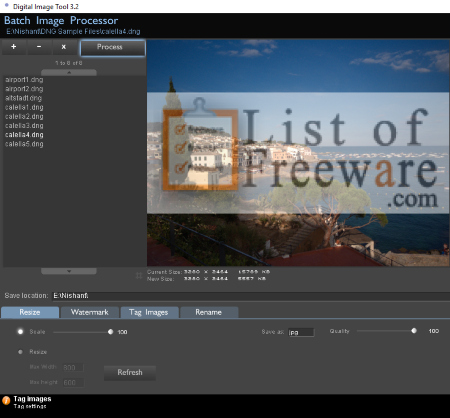Select airport2.dng in the file list
This screenshot has width=450, height=418.
tap(24, 89)
